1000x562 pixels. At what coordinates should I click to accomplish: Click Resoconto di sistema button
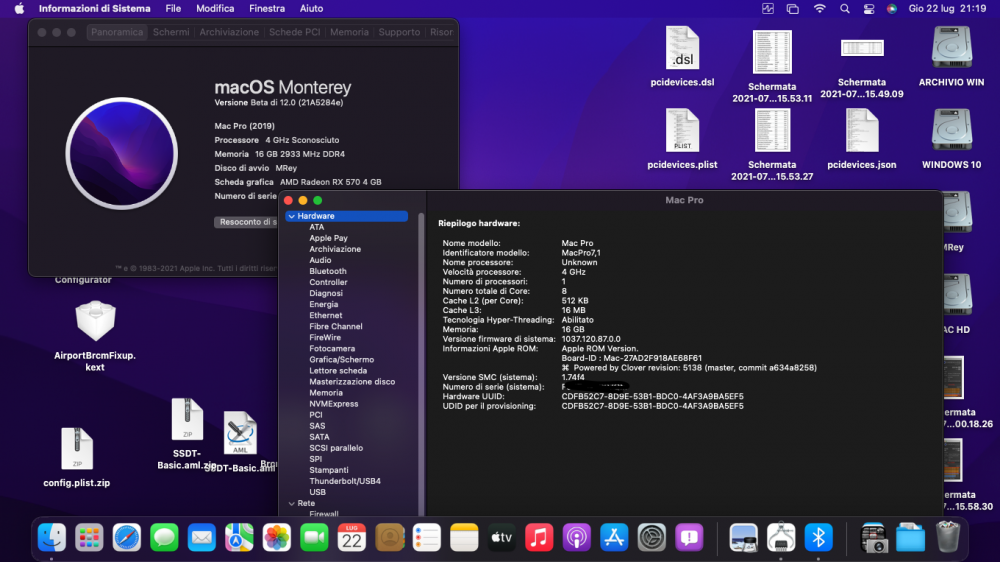pos(248,222)
